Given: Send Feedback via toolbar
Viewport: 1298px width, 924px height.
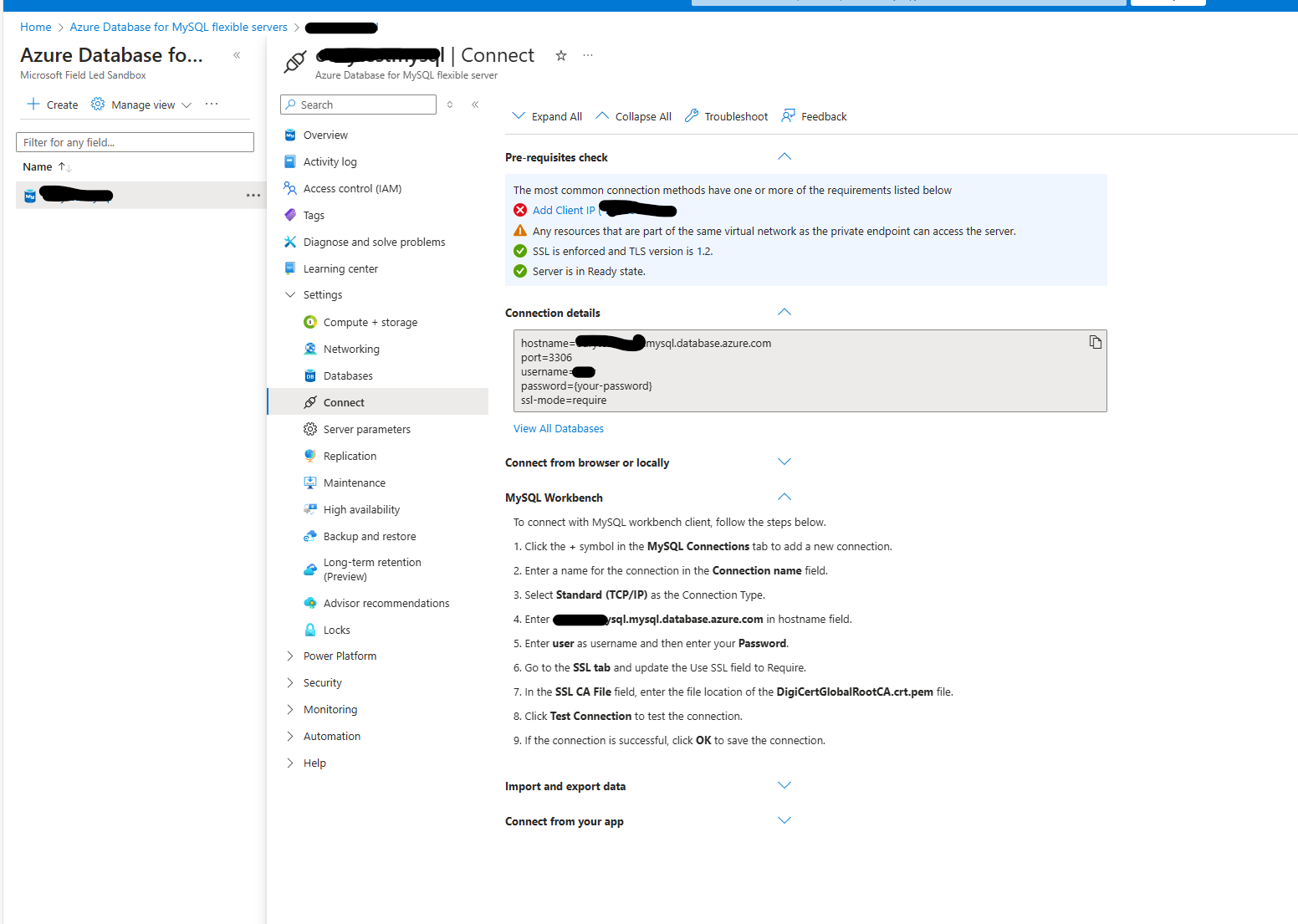Looking at the screenshot, I should 815,116.
